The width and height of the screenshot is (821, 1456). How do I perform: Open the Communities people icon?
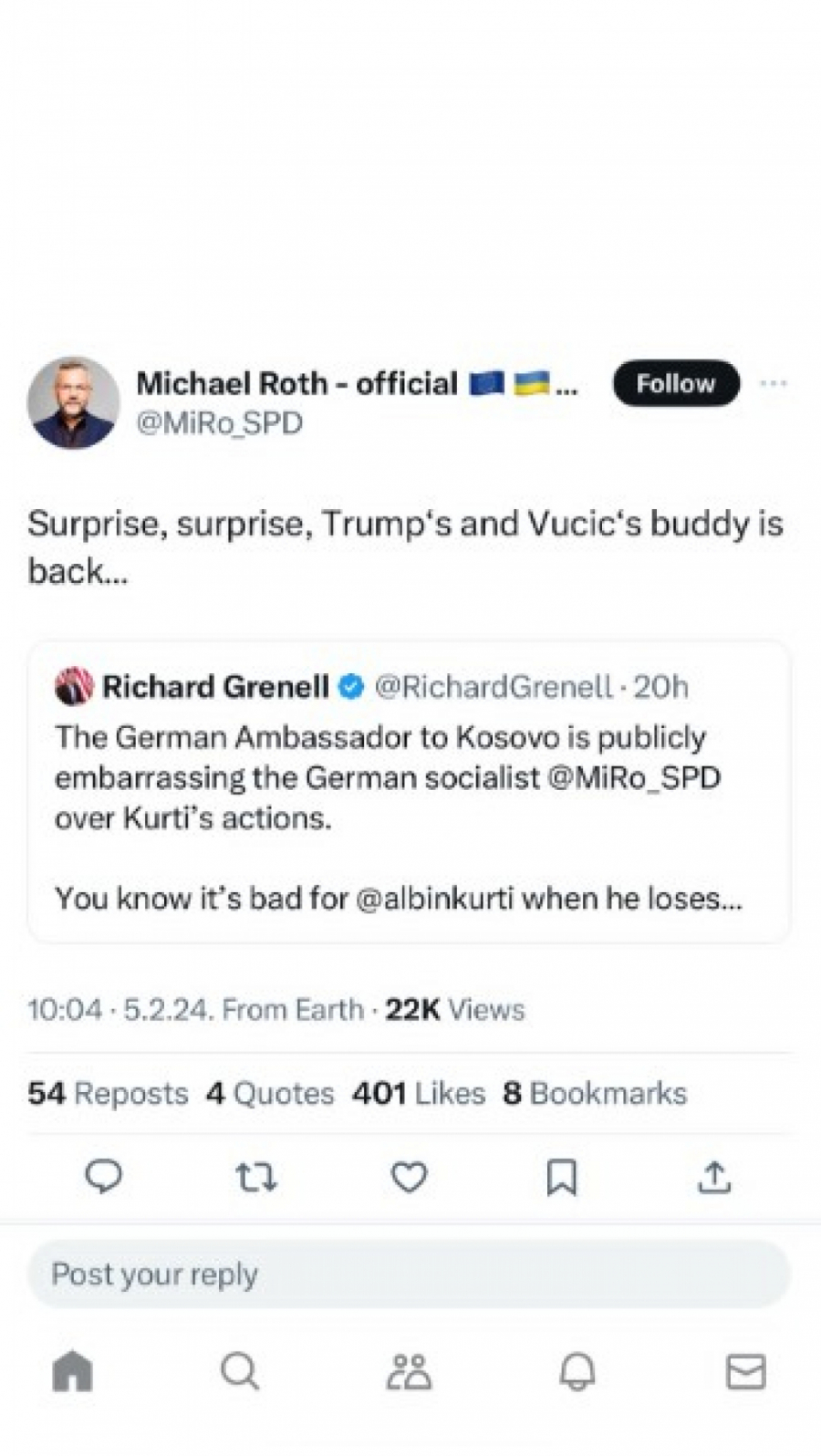409,1370
